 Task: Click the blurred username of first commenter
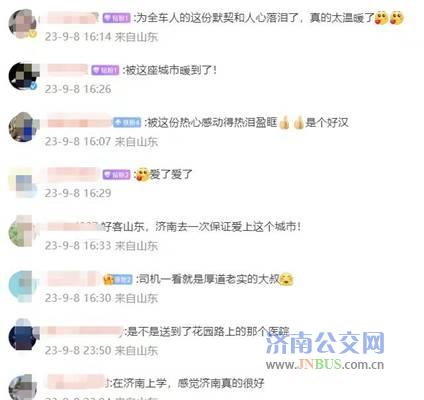(69, 18)
